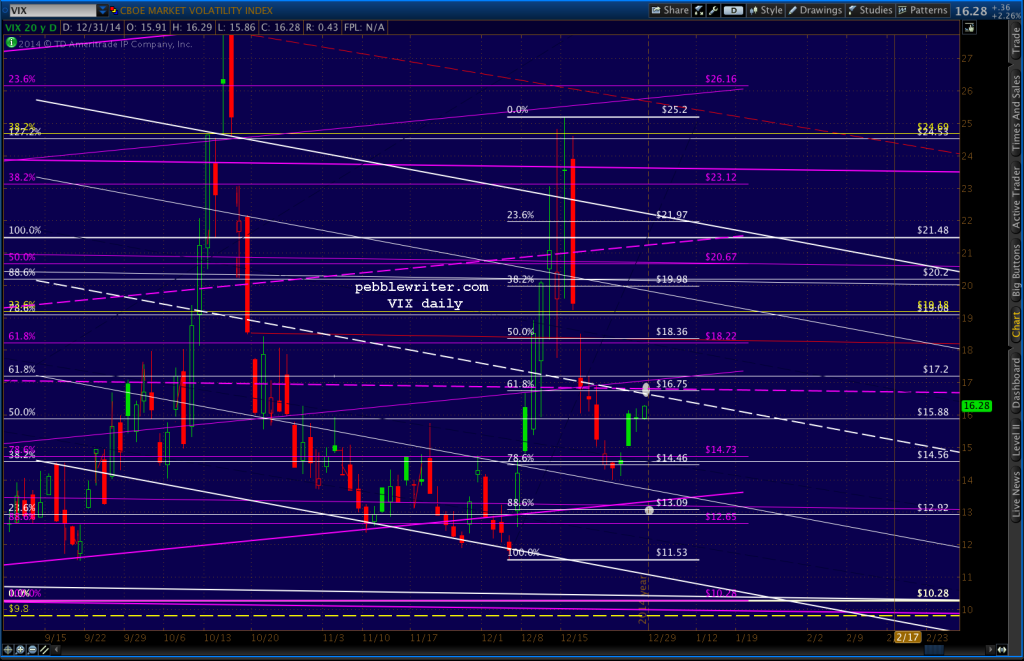Click the pointer icon above the price scale
The width and height of the screenshot is (1024, 661).
967,27
